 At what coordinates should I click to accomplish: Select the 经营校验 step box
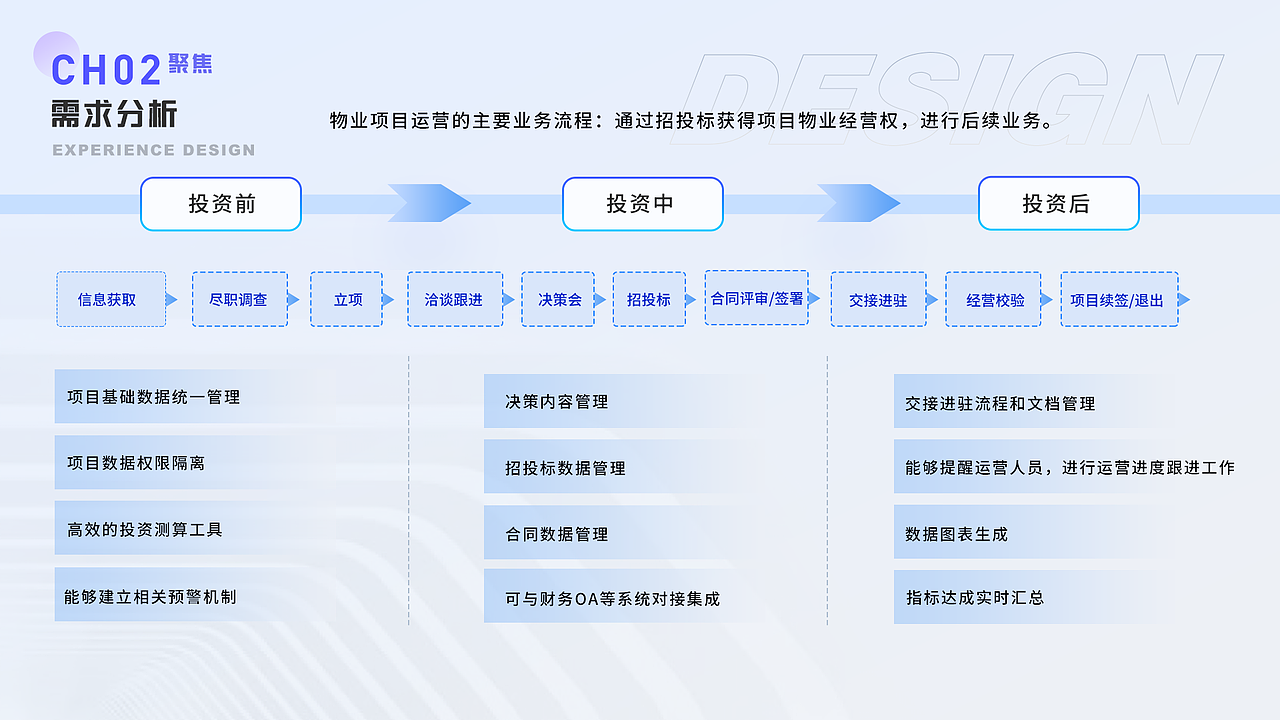(993, 299)
